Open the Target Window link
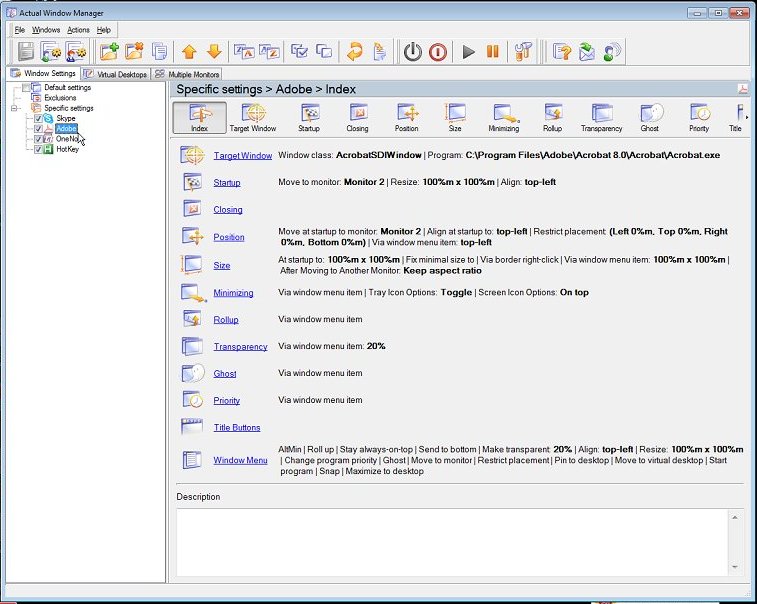 point(242,156)
